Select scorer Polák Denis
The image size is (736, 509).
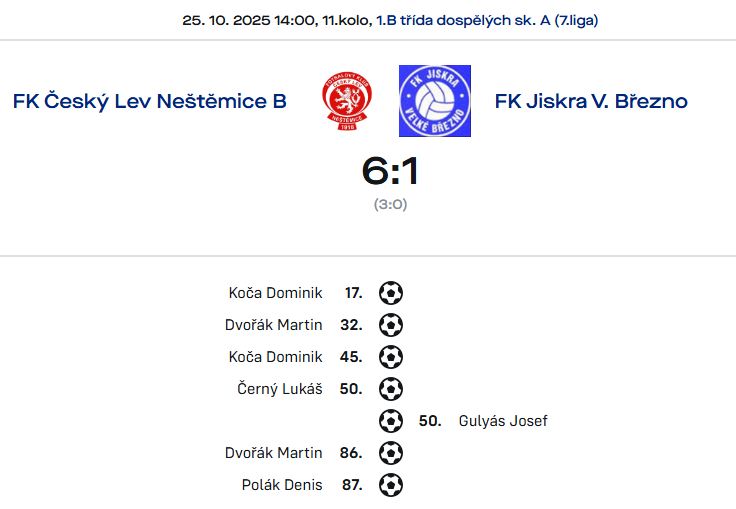click(282, 485)
